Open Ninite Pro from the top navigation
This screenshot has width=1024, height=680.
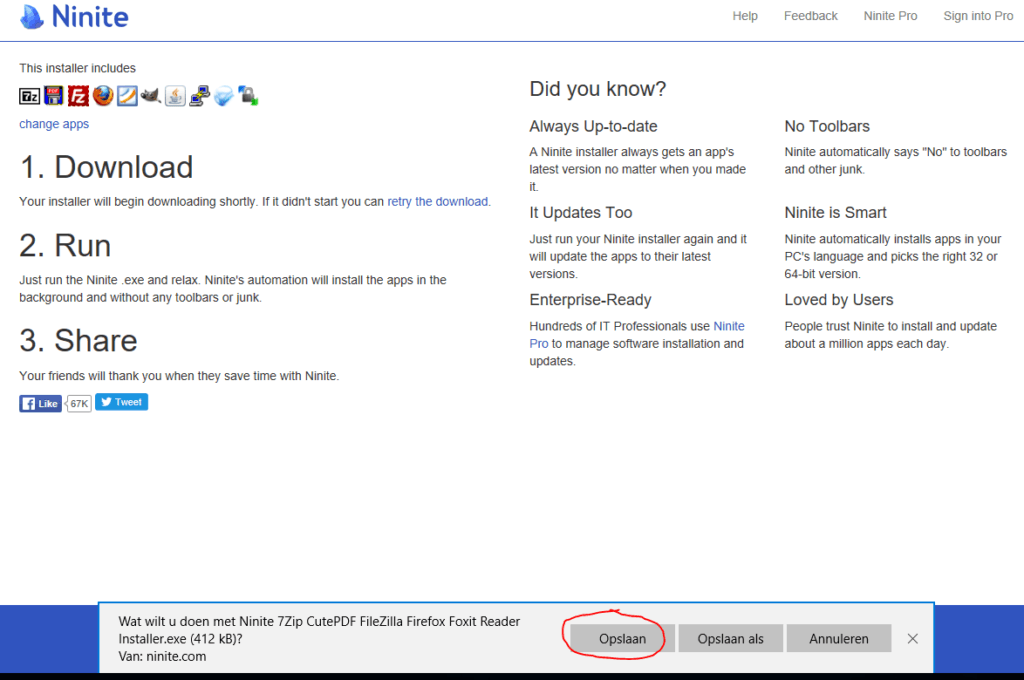[x=890, y=16]
